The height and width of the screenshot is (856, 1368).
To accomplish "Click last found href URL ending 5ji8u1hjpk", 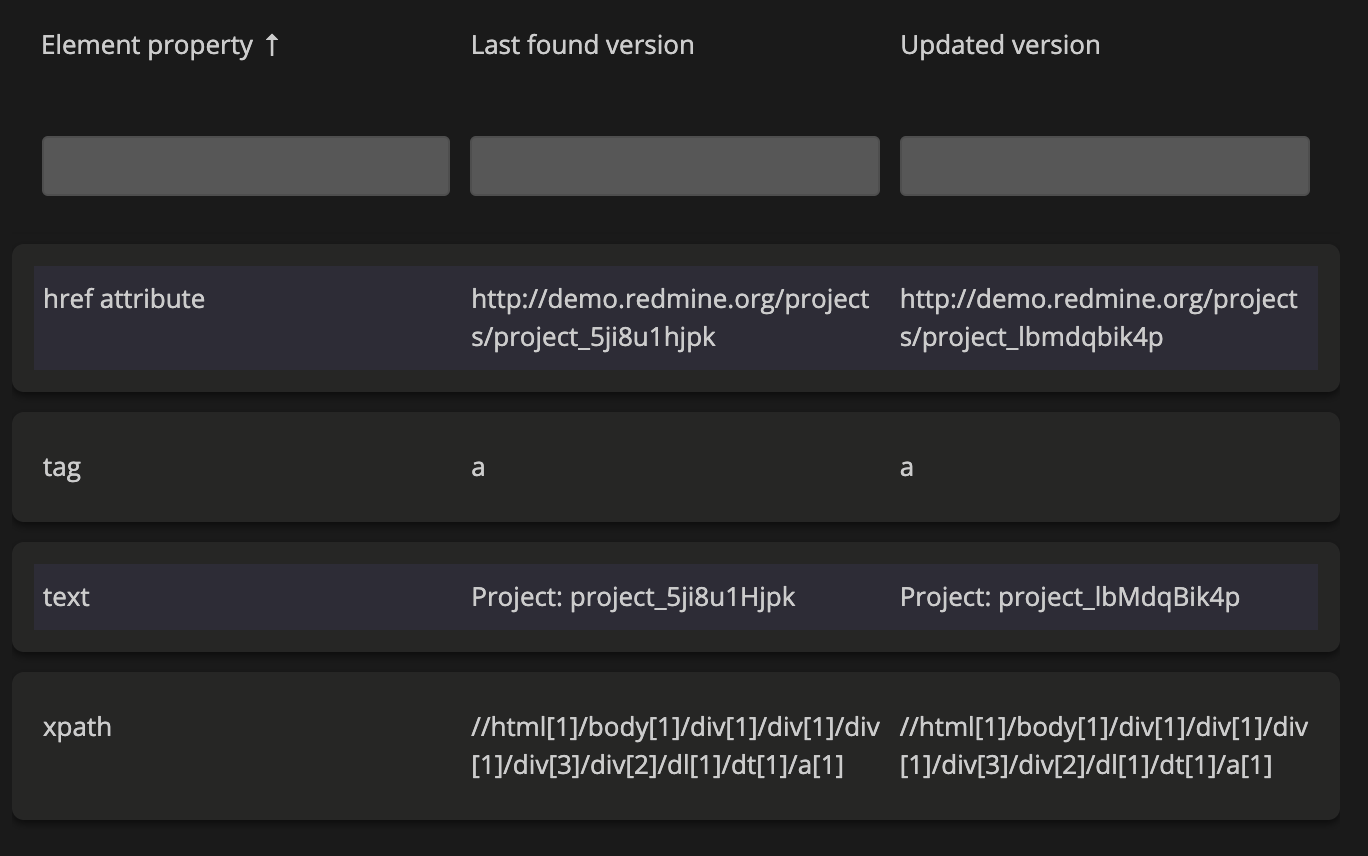I will [670, 318].
